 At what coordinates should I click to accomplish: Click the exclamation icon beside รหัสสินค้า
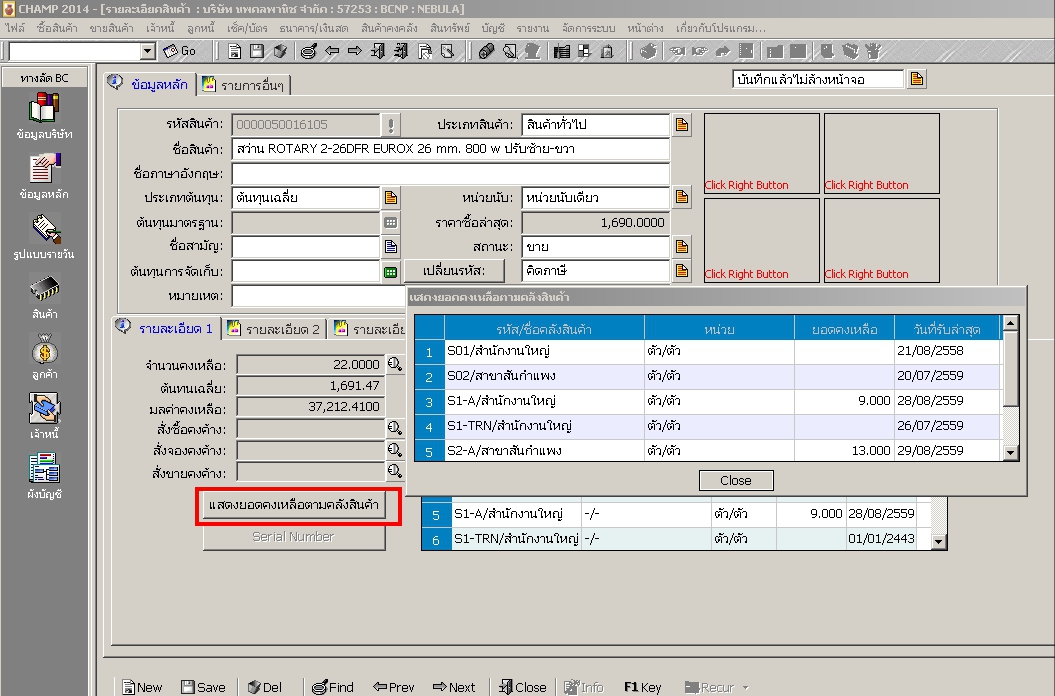[x=390, y=125]
